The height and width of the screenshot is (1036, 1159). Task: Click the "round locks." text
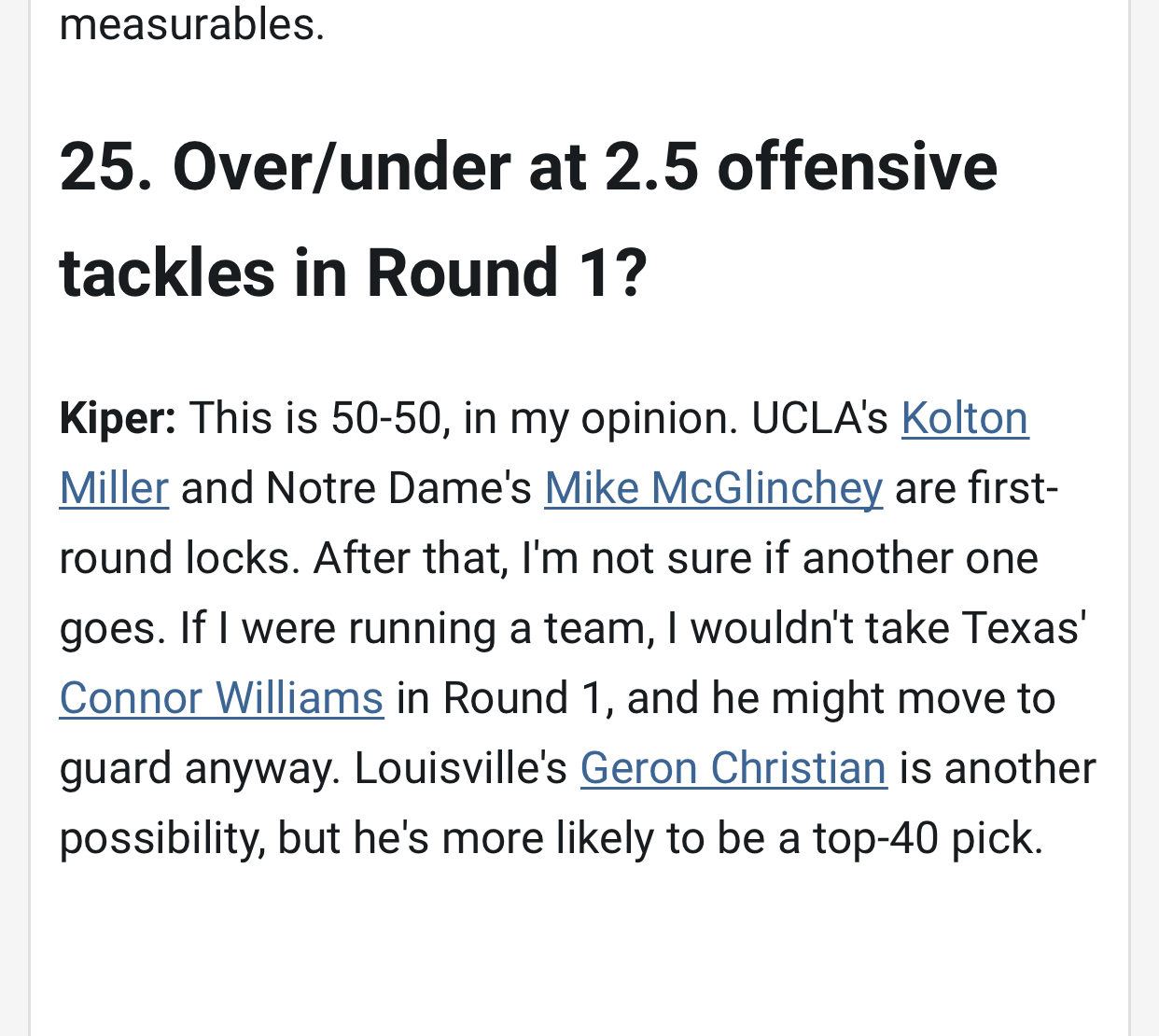(x=179, y=558)
